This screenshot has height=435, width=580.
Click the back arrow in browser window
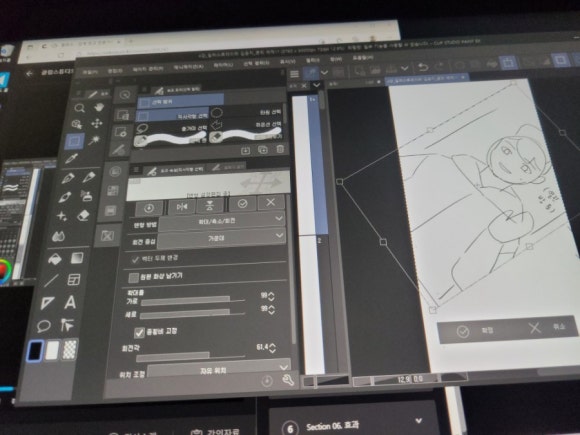tap(30, 74)
